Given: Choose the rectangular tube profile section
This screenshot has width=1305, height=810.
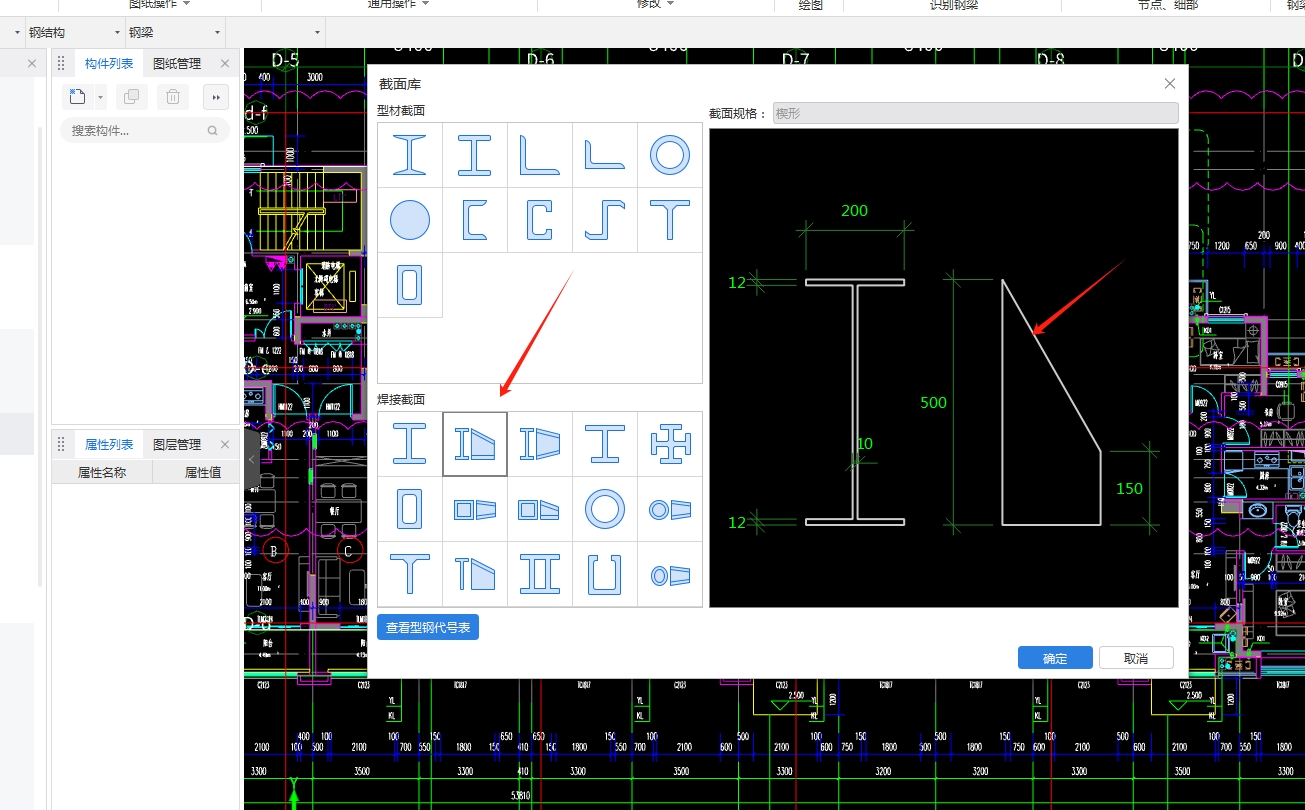Looking at the screenshot, I should [410, 285].
